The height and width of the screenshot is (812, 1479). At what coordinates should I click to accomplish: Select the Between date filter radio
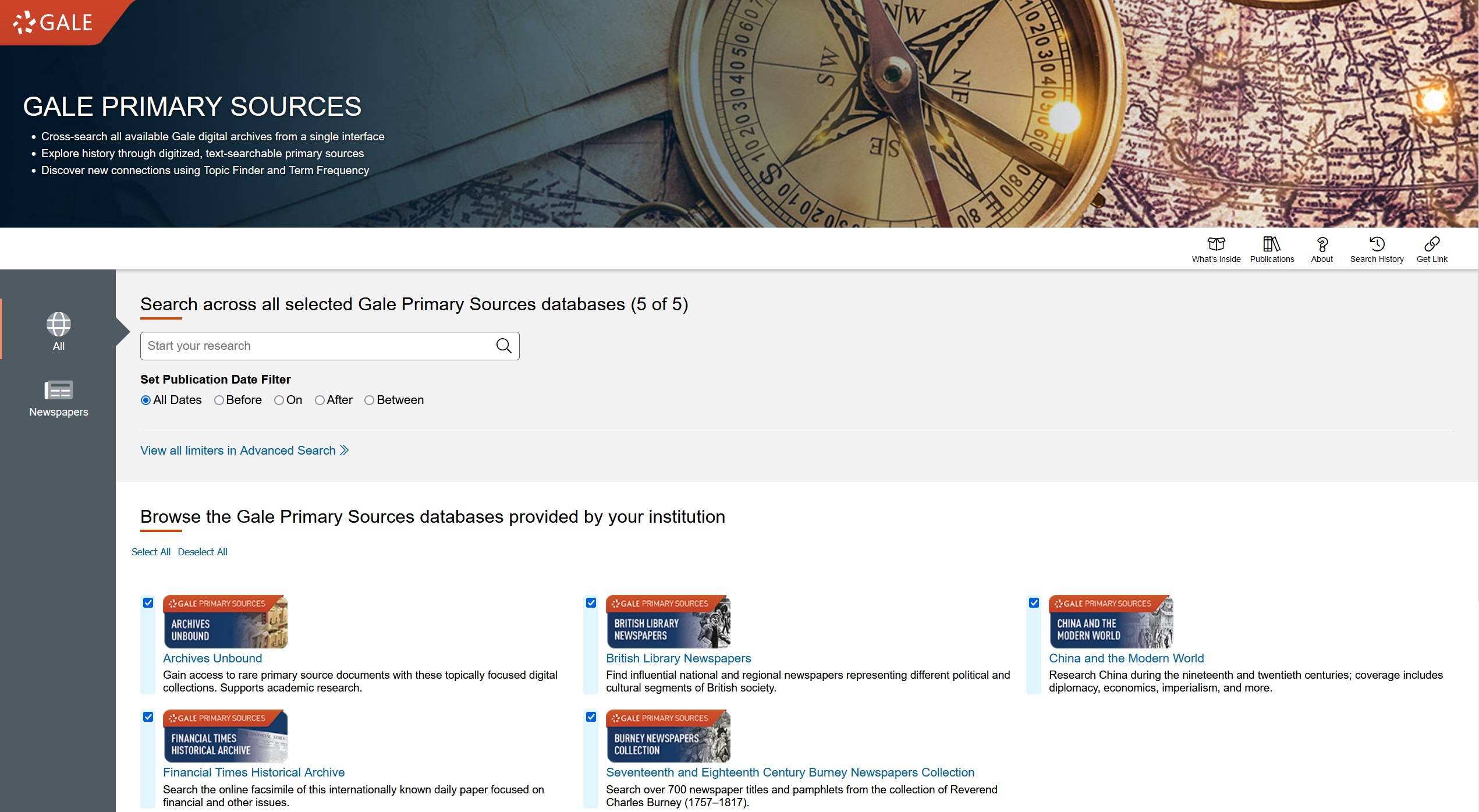click(369, 400)
